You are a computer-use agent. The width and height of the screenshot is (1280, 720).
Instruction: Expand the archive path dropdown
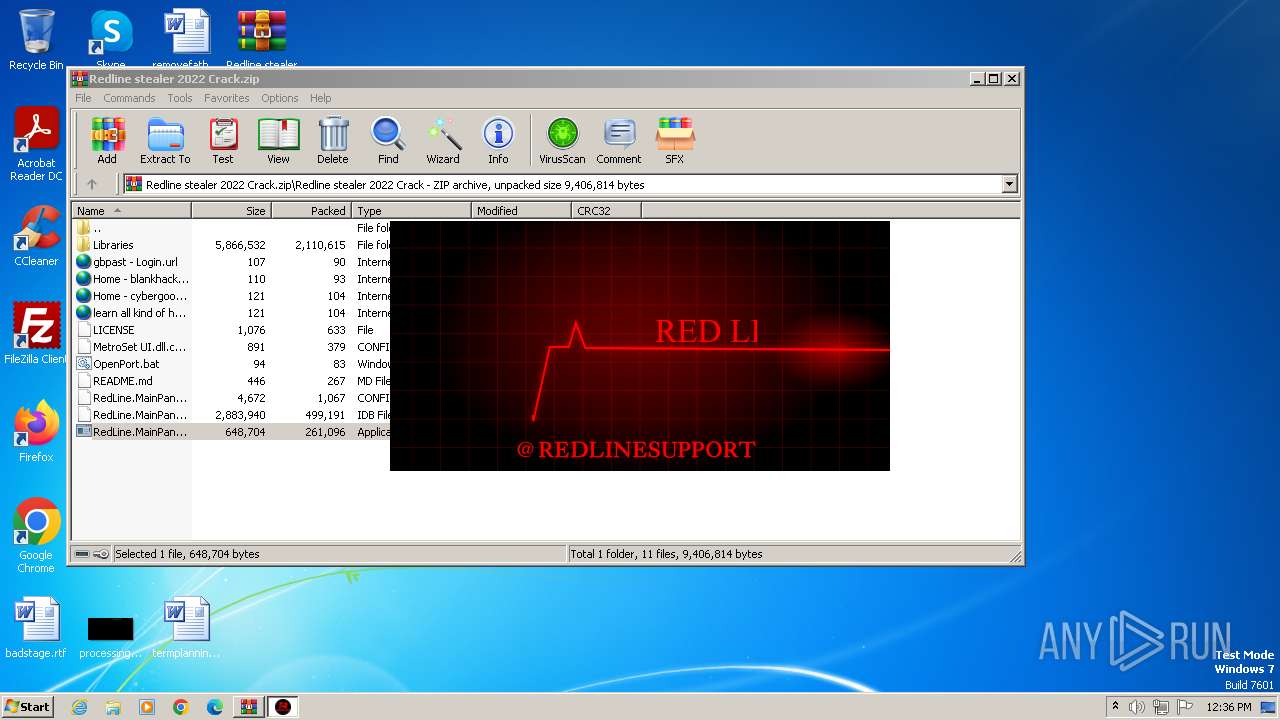(x=1009, y=184)
